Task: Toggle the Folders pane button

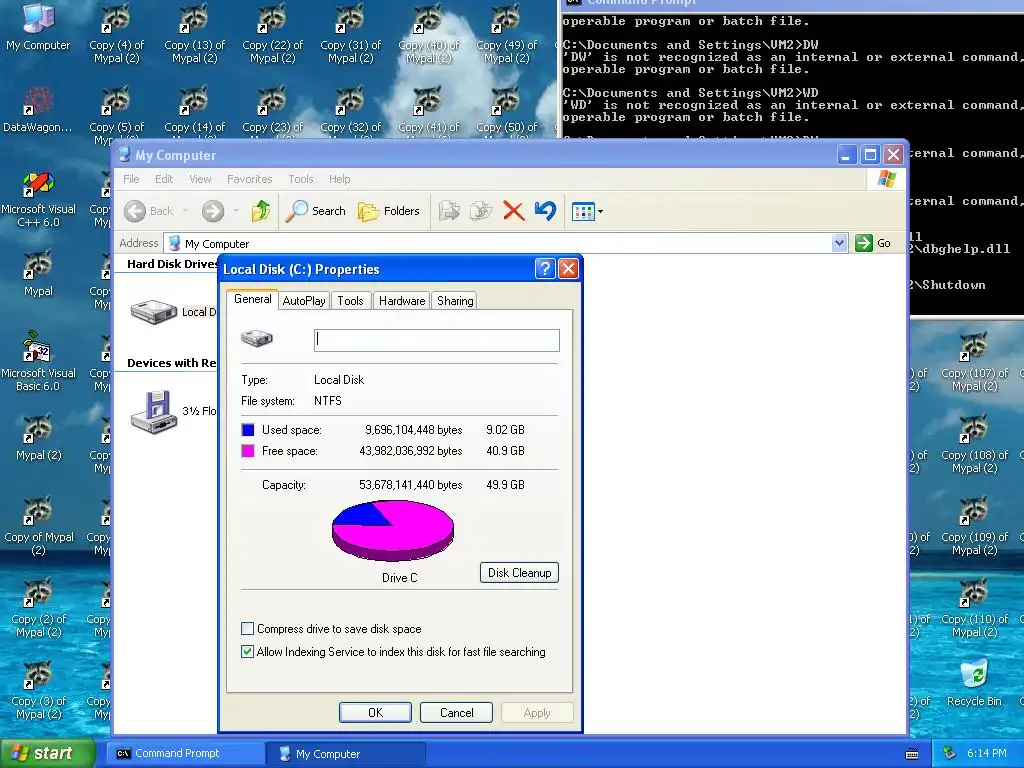Action: tap(389, 211)
